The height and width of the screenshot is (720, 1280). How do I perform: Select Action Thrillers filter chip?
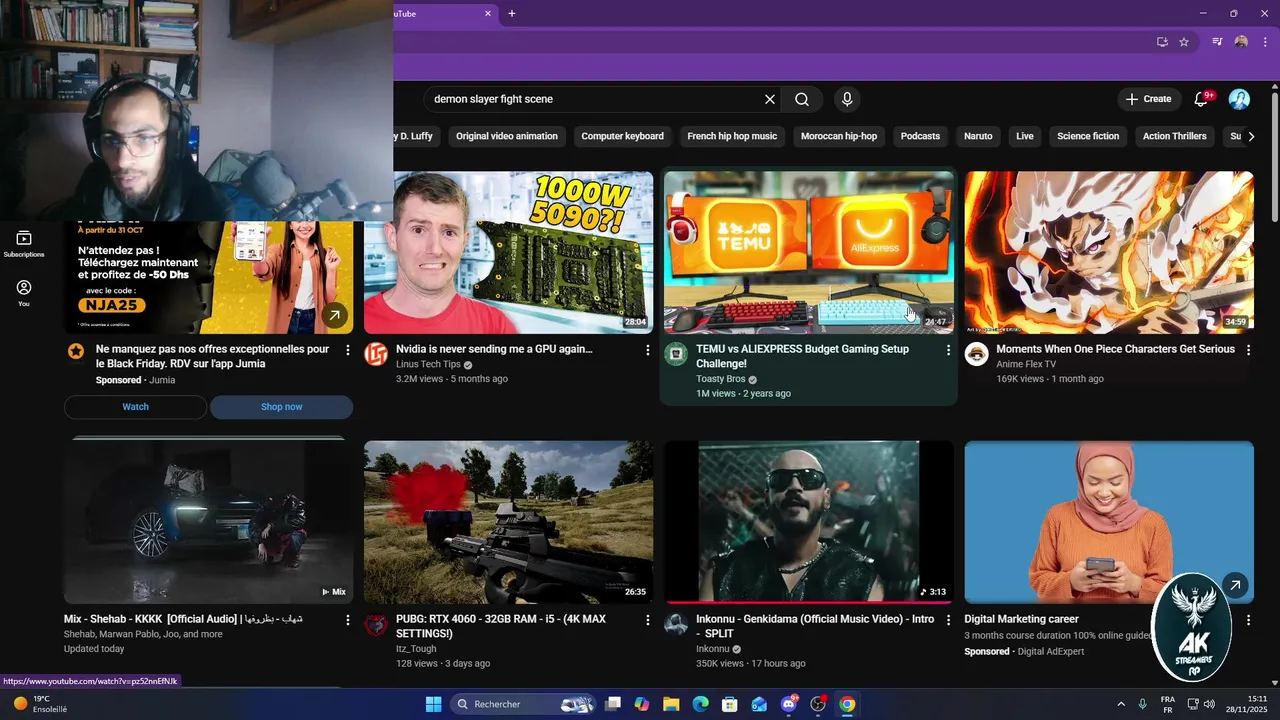coord(1175,136)
